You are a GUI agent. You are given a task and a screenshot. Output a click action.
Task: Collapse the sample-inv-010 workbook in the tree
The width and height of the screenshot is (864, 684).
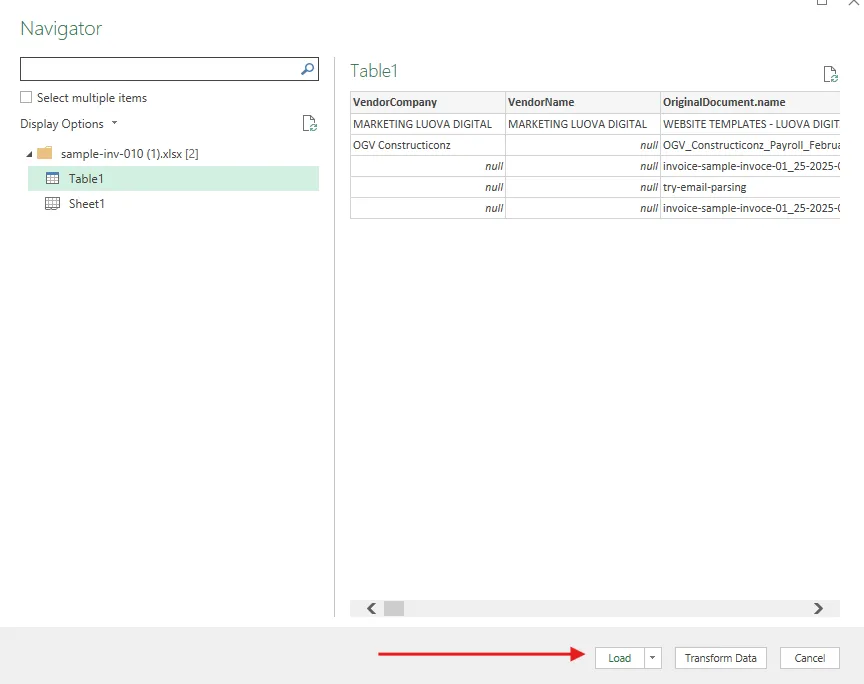[28, 154]
